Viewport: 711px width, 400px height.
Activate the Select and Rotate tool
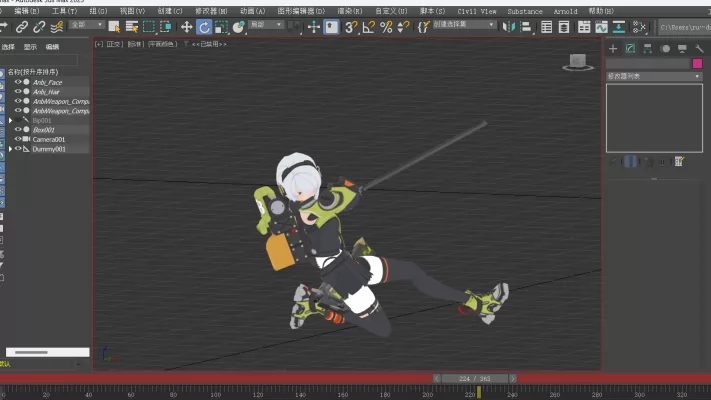(x=204, y=27)
